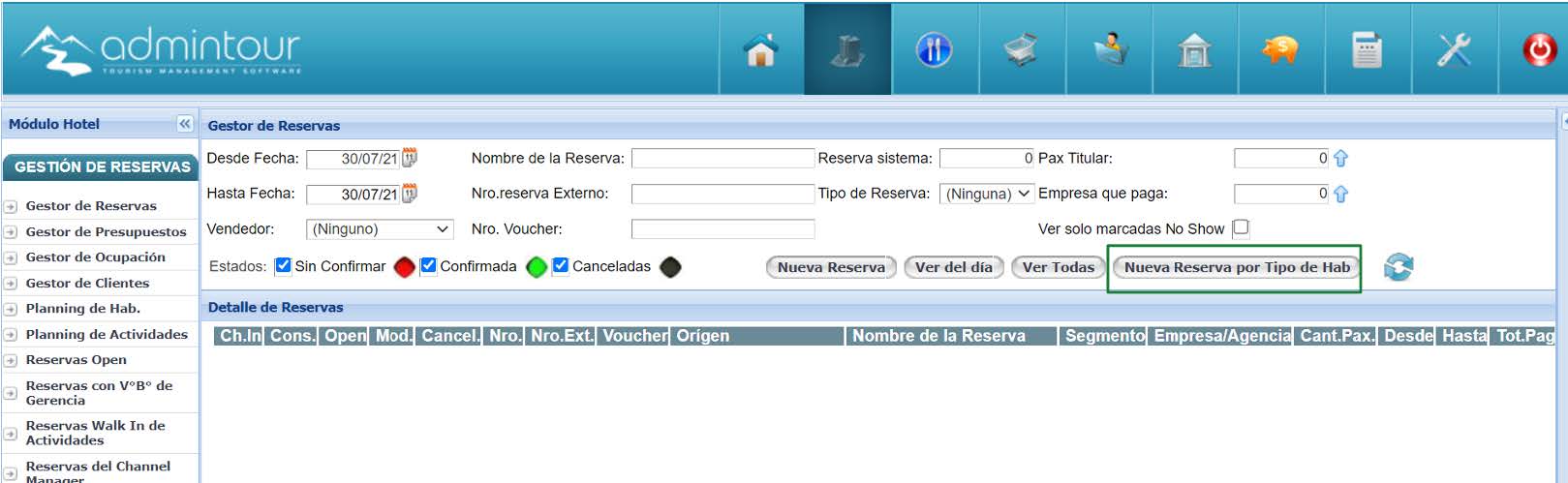The width and height of the screenshot is (1568, 483).
Task: Open the shopping cart module icon
Action: click(x=1021, y=49)
